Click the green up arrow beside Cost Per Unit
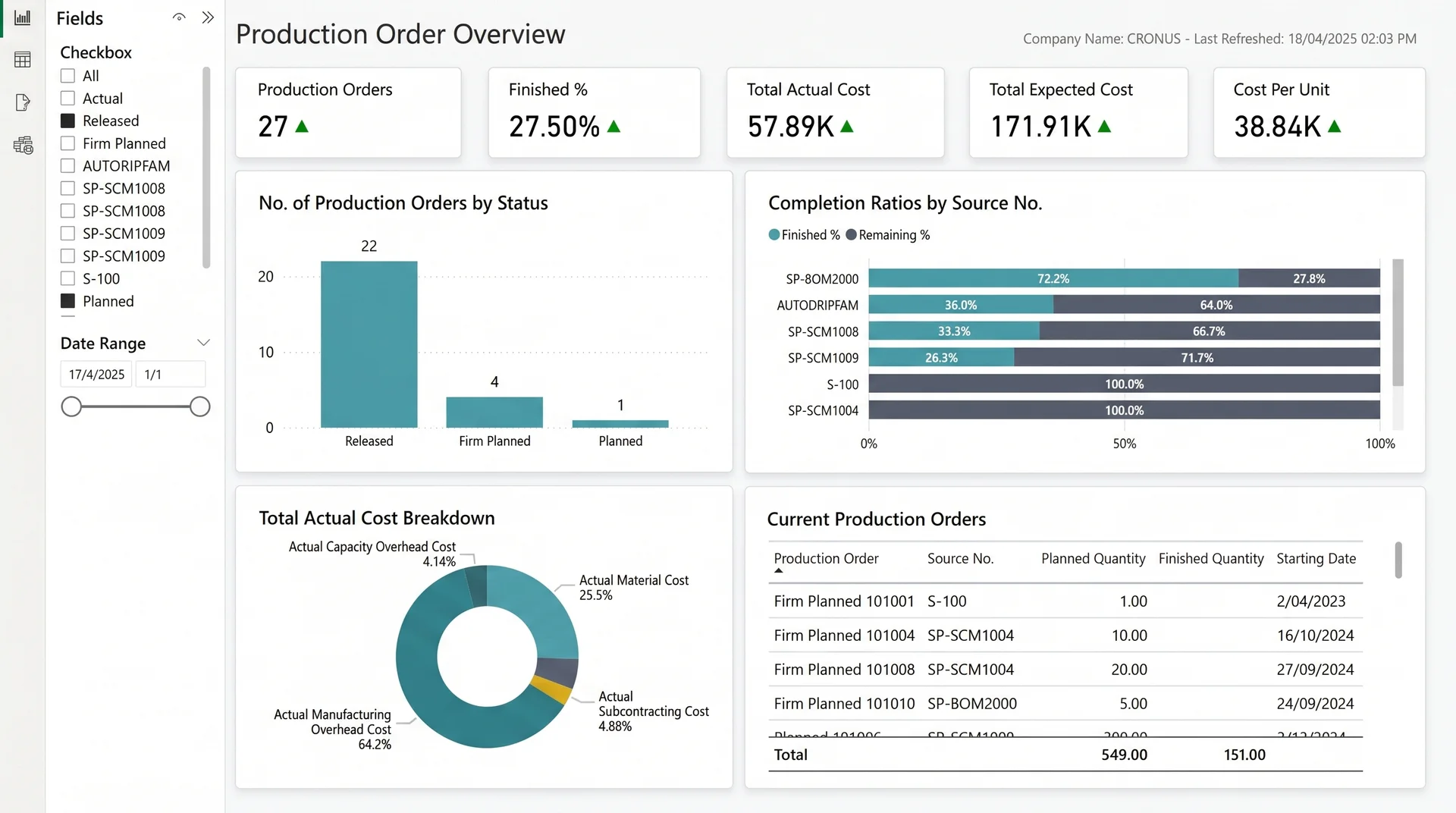The width and height of the screenshot is (1456, 813). click(x=1335, y=127)
